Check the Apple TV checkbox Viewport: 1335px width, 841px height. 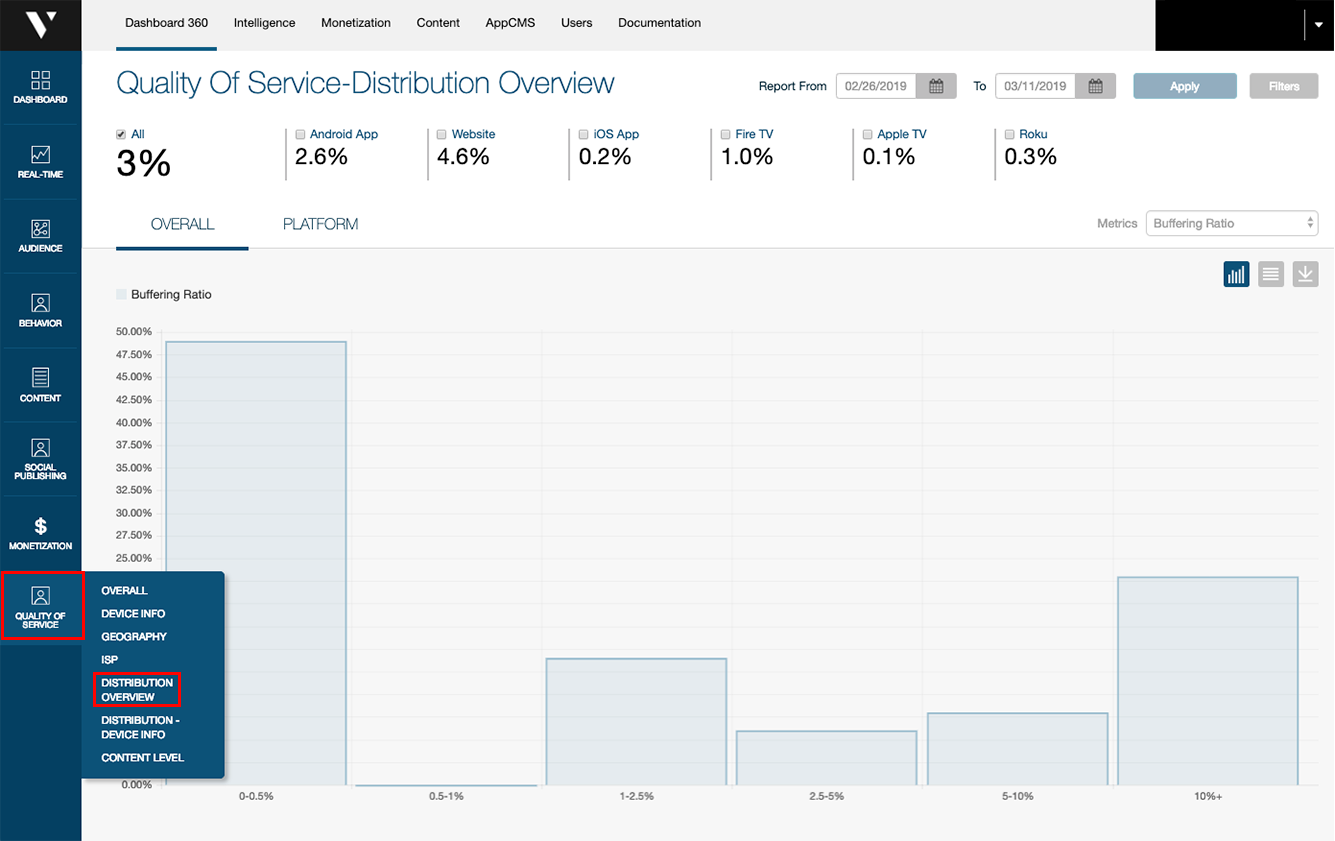(x=867, y=134)
